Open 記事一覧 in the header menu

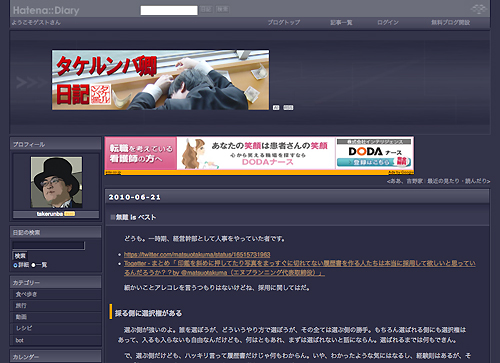pyautogui.click(x=341, y=22)
